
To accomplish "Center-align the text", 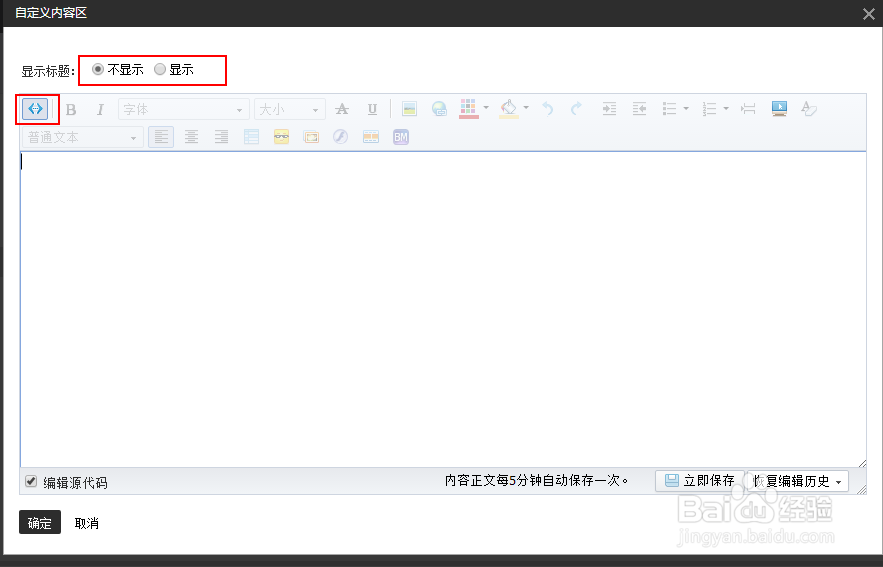I will [191, 137].
